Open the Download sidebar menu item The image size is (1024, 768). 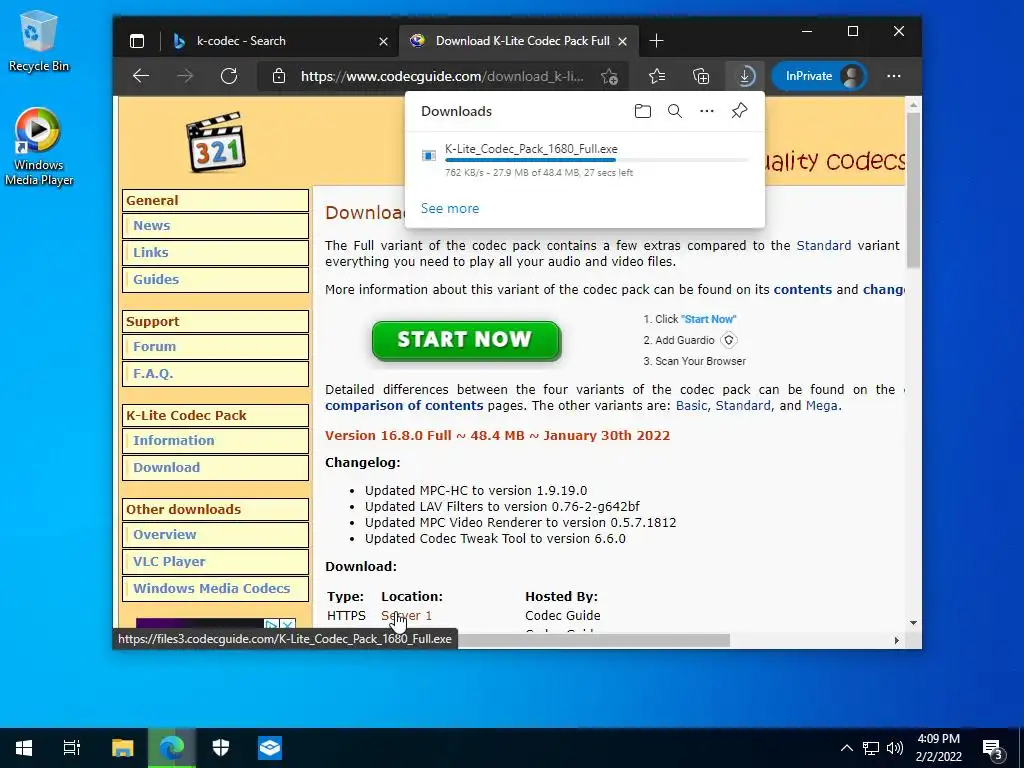pyautogui.click(x=215, y=468)
